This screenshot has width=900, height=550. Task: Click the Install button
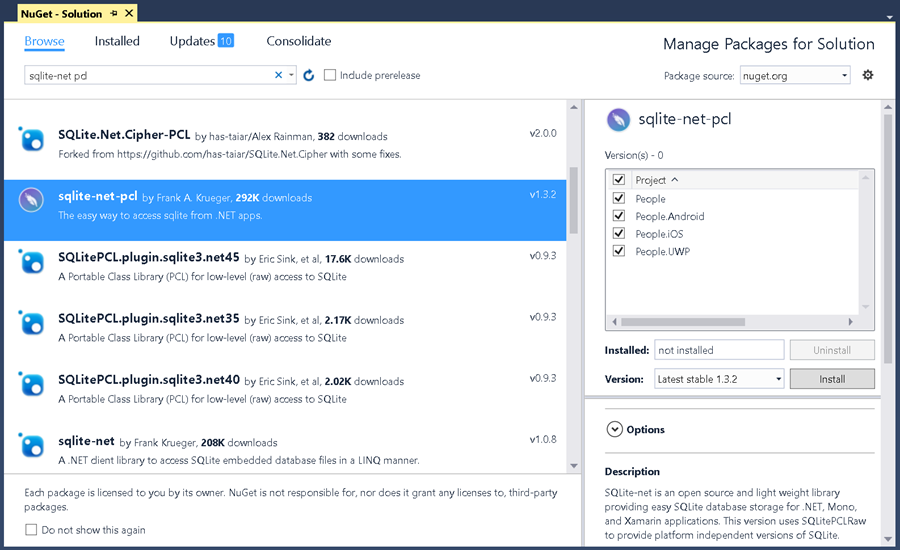pos(832,379)
